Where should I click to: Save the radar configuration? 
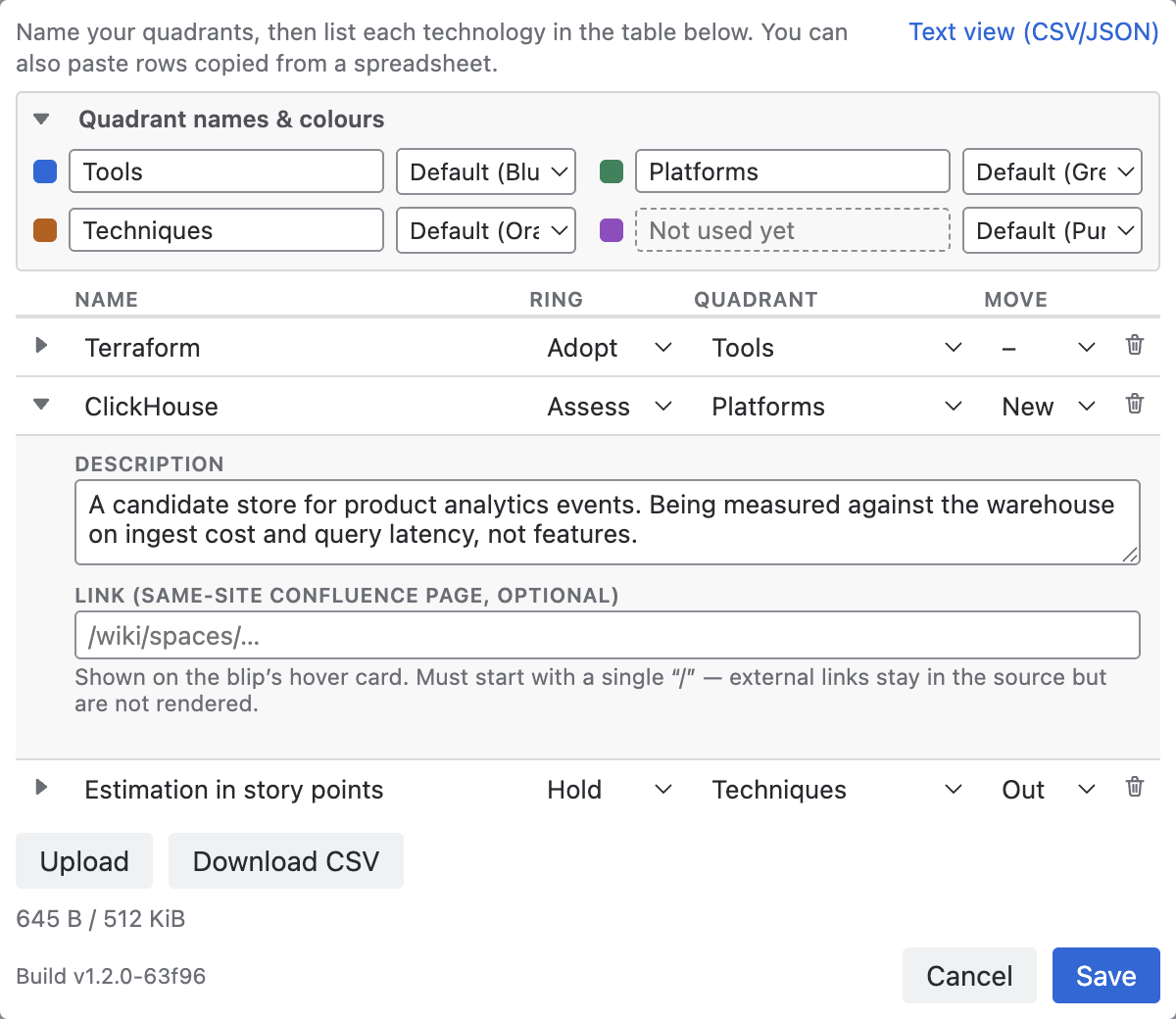[1106, 975]
